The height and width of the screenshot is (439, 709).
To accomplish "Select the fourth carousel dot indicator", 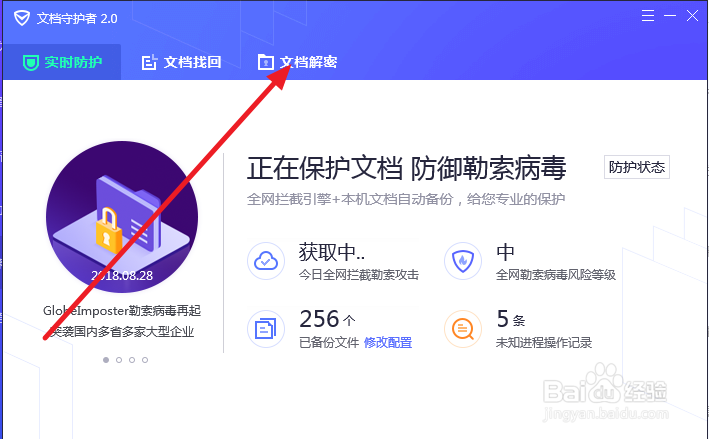I will pos(145,360).
